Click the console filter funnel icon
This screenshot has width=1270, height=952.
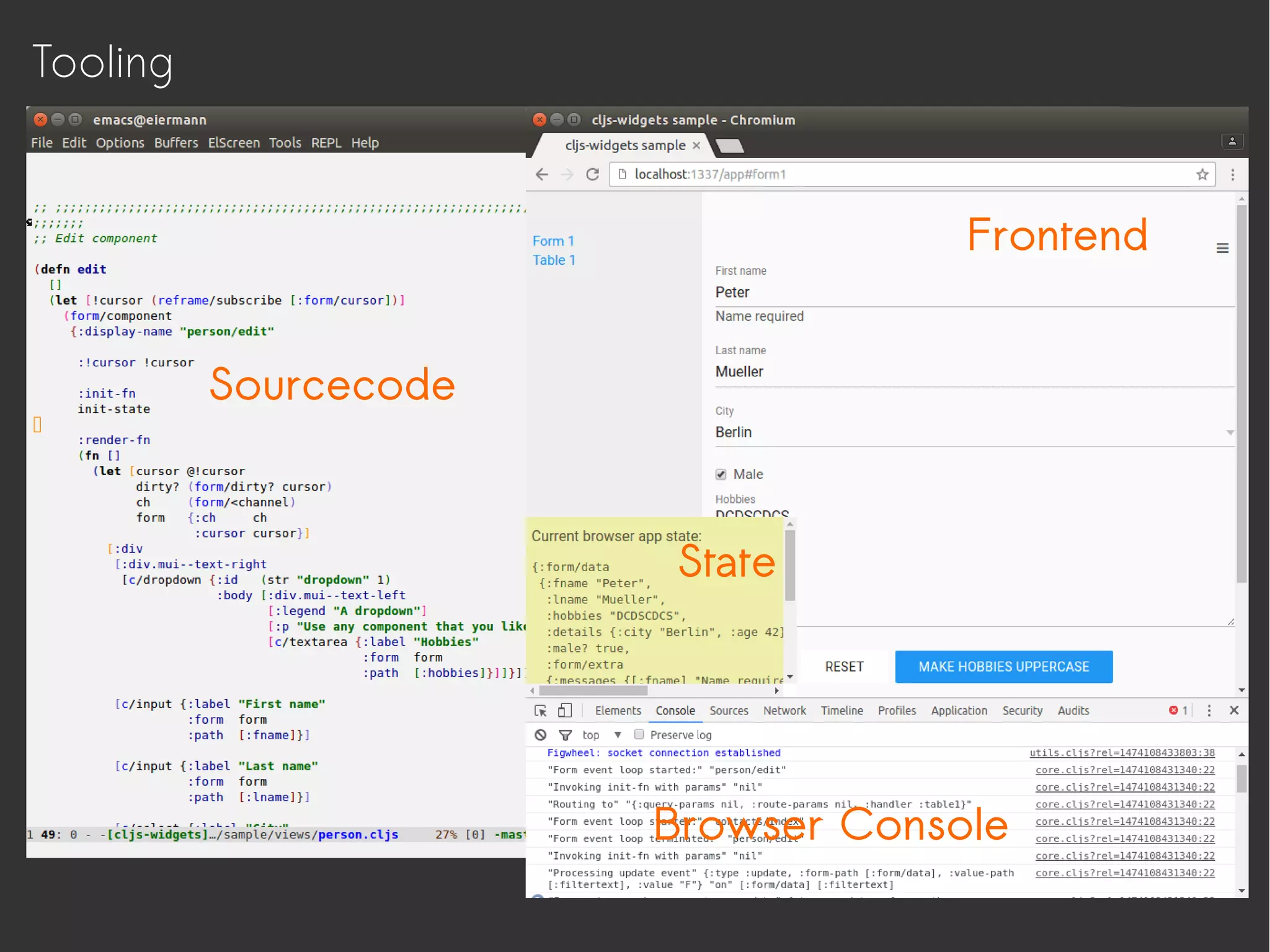click(565, 735)
